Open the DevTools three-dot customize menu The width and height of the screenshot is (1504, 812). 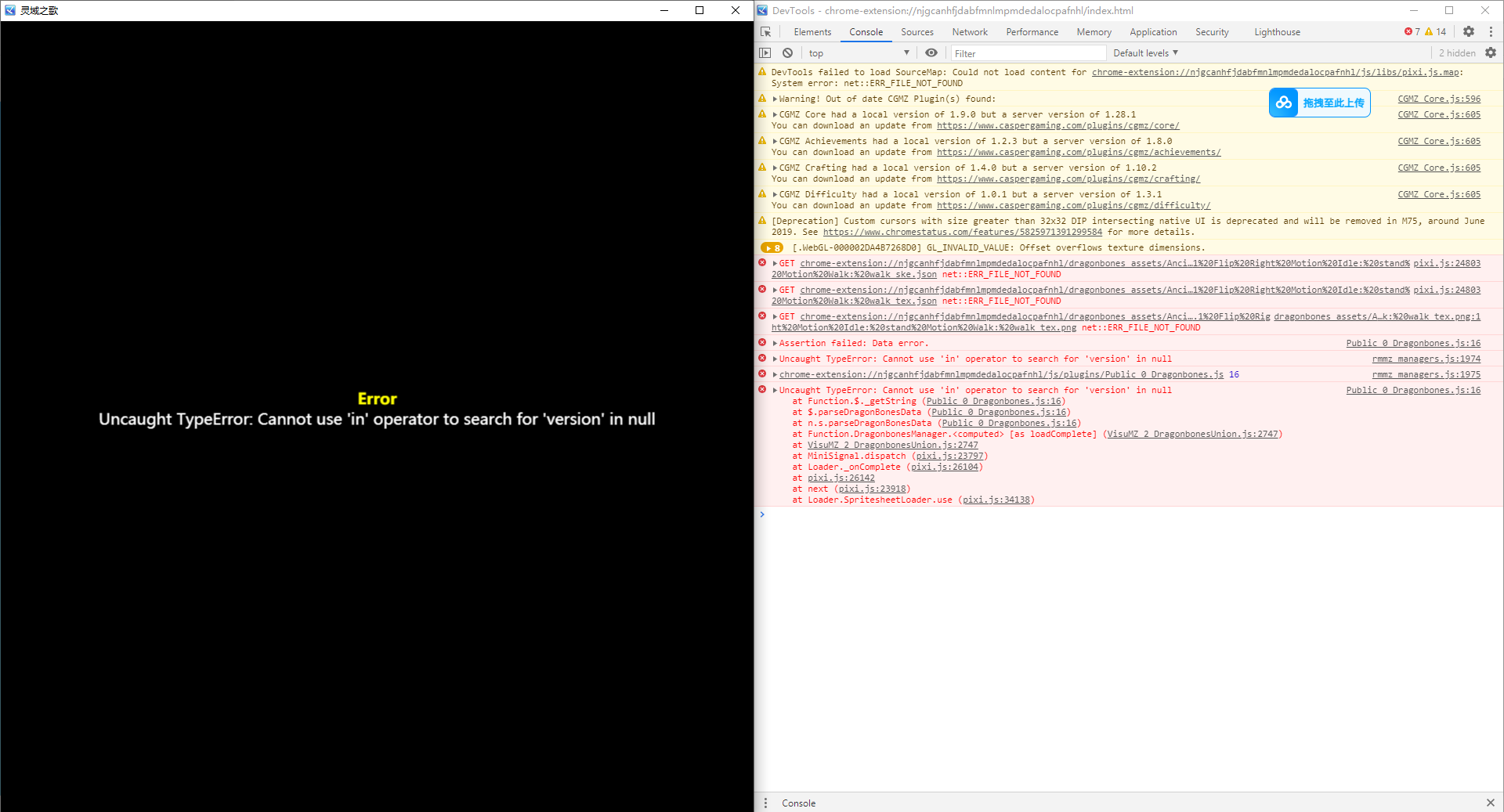[1491, 32]
